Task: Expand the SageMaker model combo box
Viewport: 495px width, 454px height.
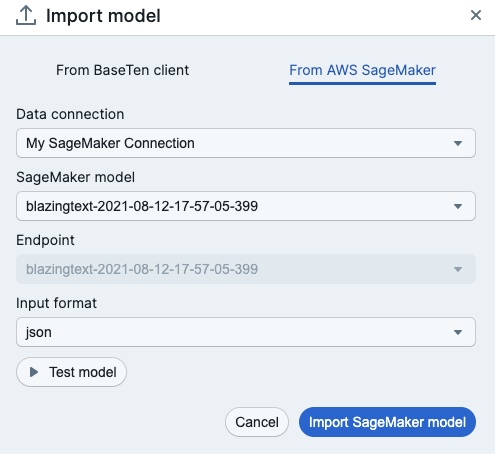Action: [x=246, y=206]
